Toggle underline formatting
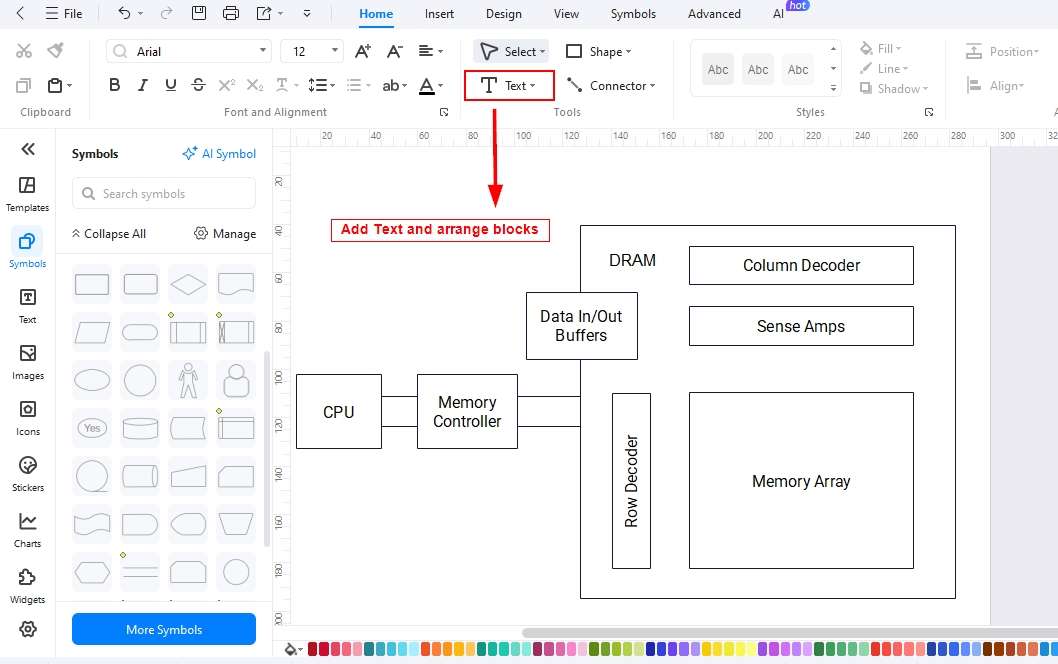 (x=170, y=85)
